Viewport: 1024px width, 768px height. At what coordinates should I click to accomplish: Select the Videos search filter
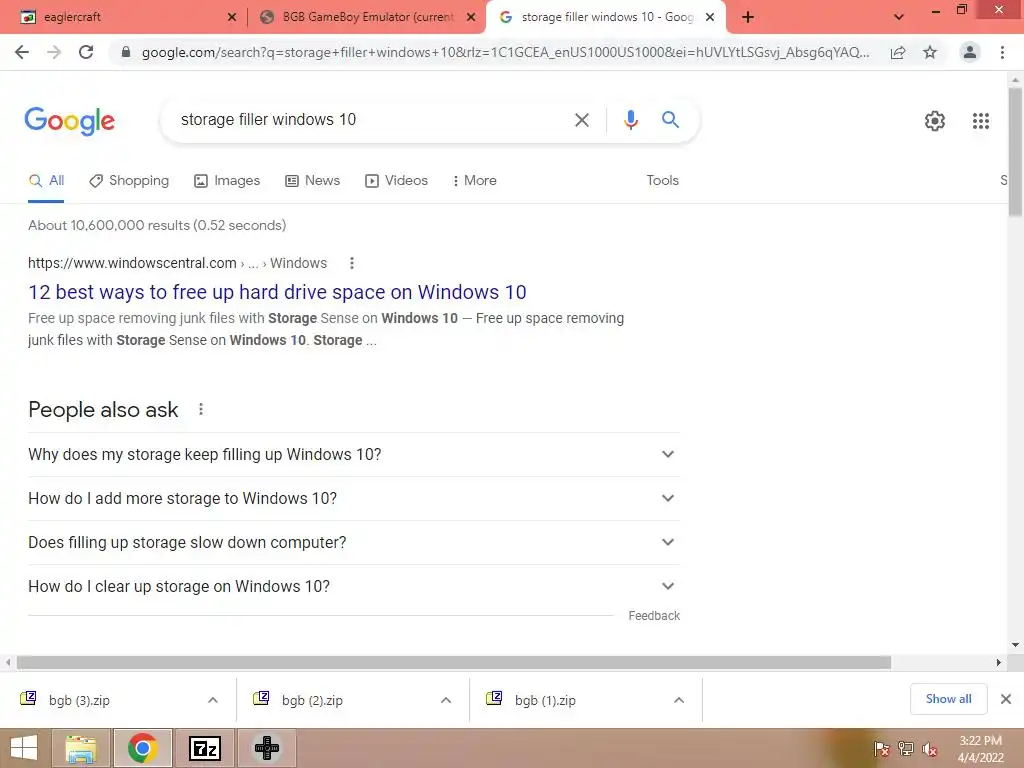coord(396,181)
